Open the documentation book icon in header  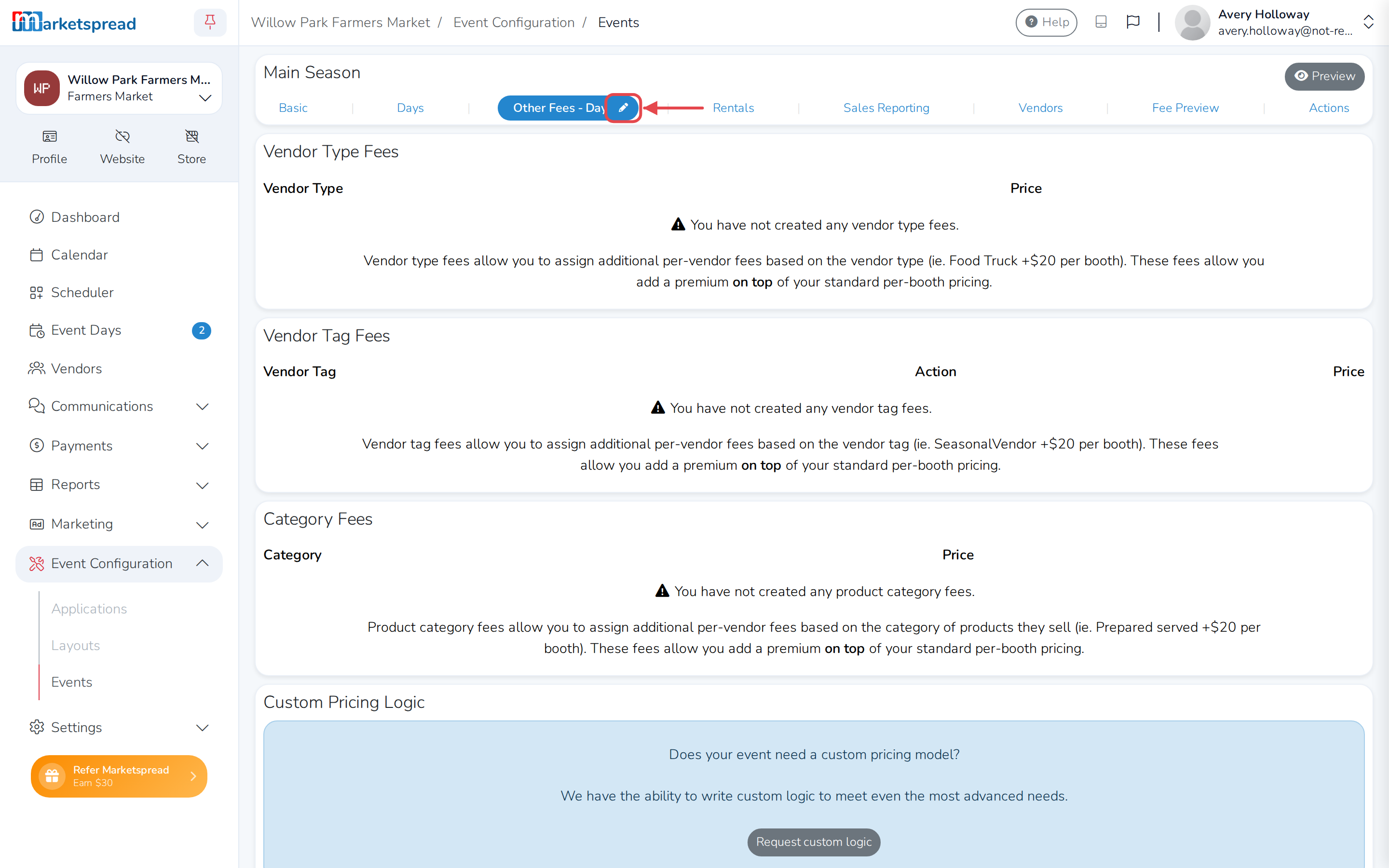[x=1100, y=22]
